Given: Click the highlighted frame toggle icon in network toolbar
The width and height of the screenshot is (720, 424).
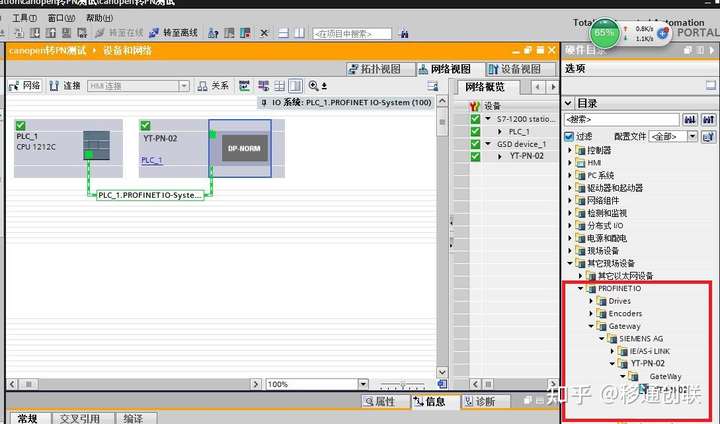Looking at the screenshot, I should point(296,85).
